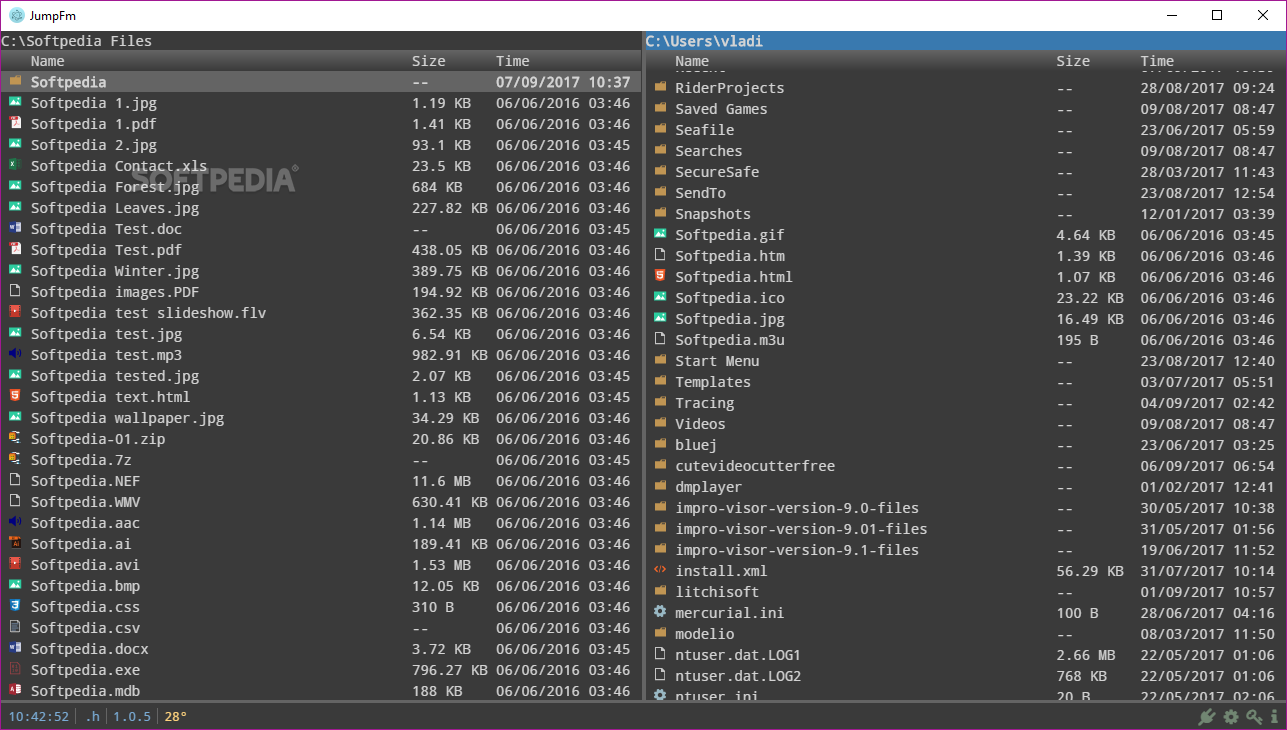Viewport: 1287px width, 730px height.
Task: Click the image icon beside Softpedia.gif
Action: click(x=660, y=234)
